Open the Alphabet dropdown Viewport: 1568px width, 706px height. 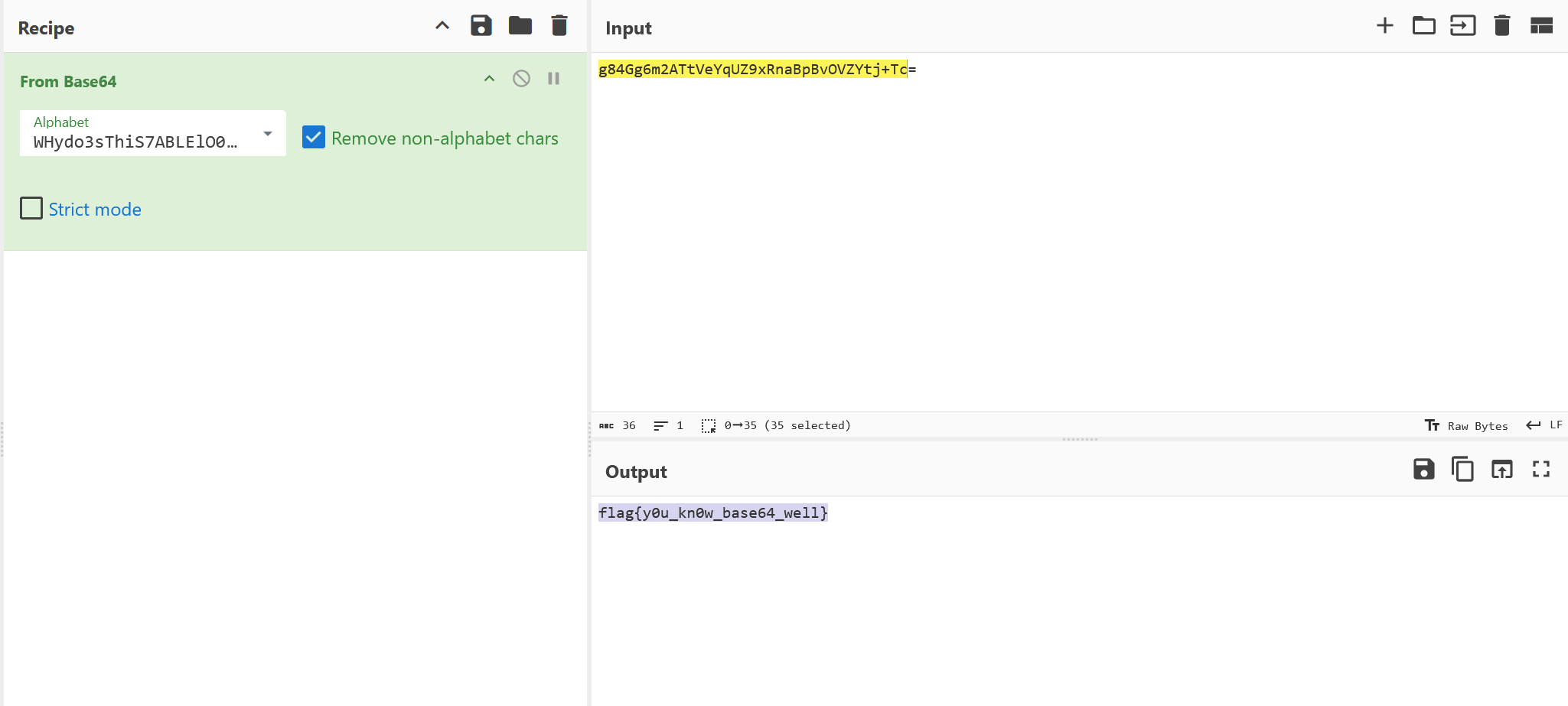coord(267,133)
